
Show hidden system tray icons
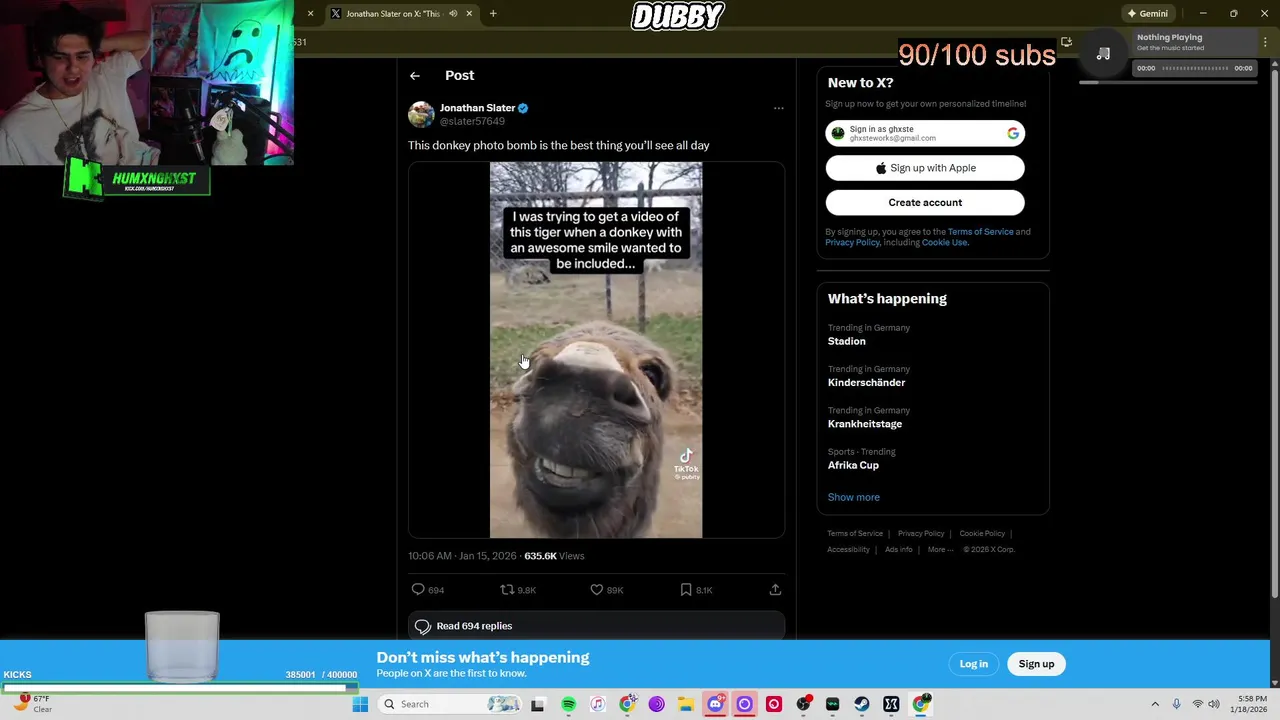(1155, 704)
